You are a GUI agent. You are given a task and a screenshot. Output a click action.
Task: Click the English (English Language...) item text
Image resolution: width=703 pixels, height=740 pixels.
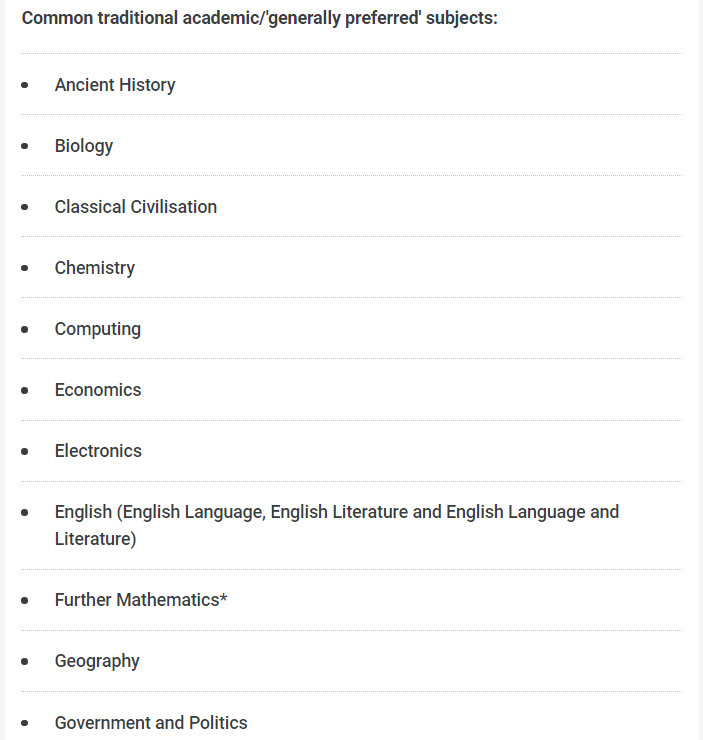[x=336, y=512]
